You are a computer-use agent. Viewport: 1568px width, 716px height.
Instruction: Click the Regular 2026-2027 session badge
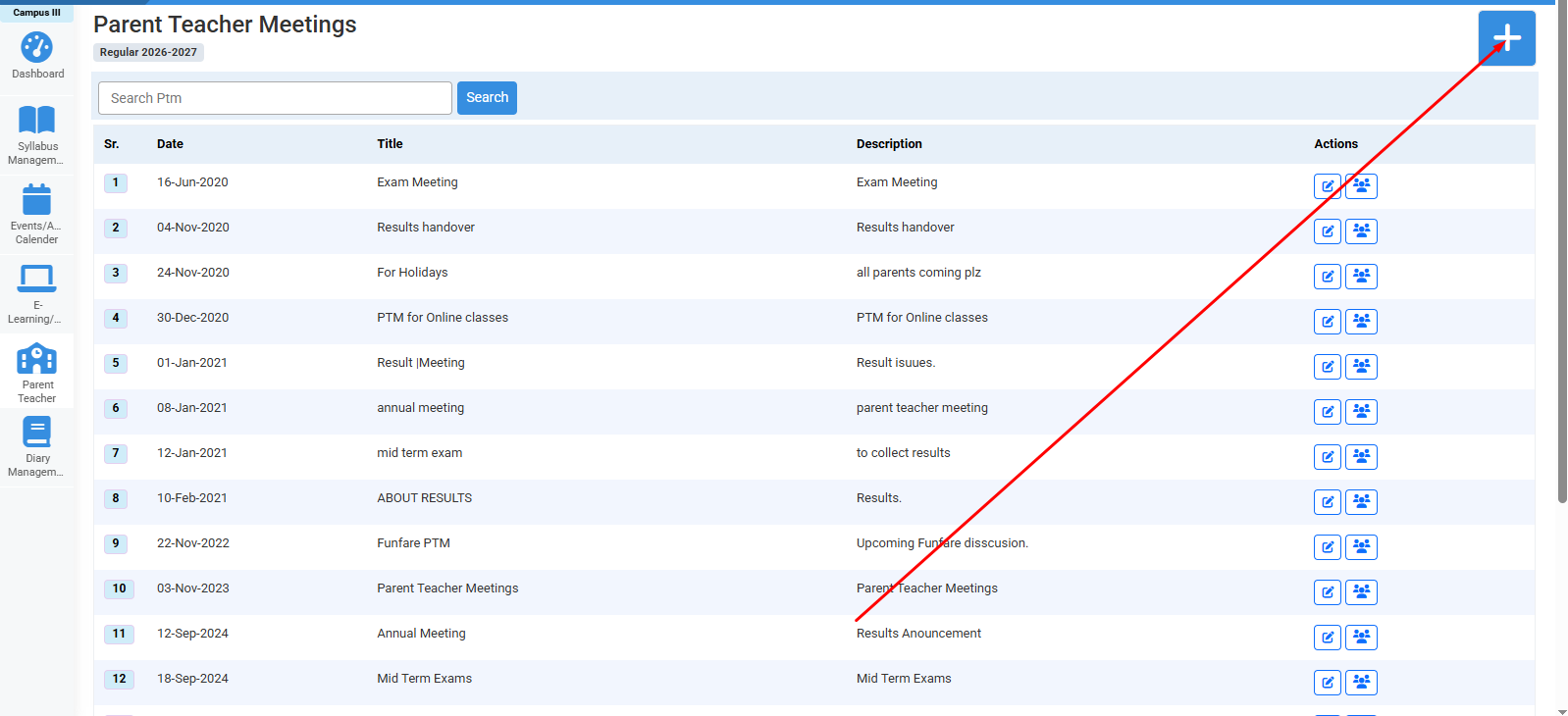pyautogui.click(x=148, y=53)
